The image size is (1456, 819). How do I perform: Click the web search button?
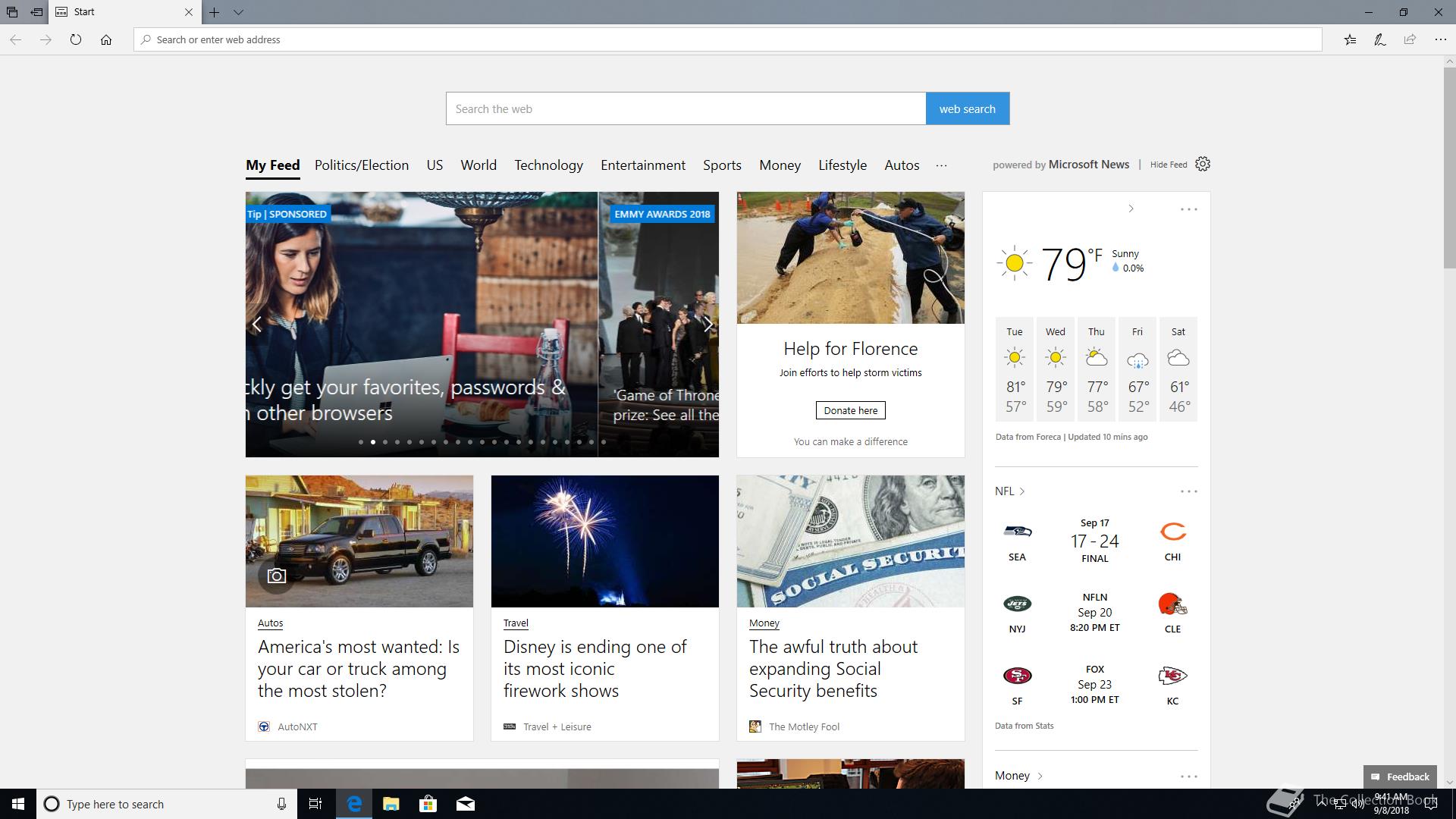coord(967,108)
